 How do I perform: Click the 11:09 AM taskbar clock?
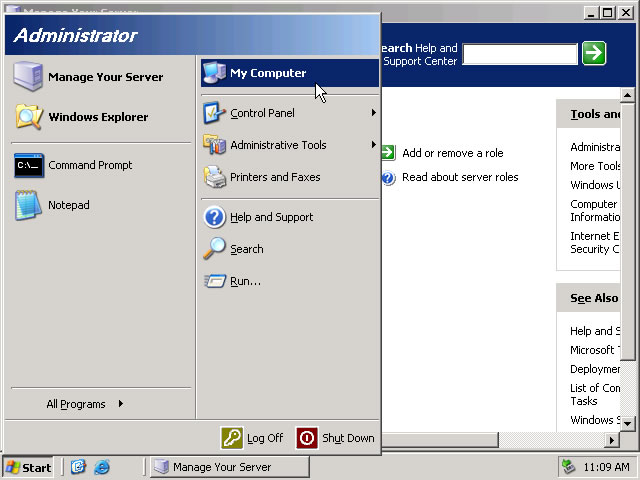[606, 467]
